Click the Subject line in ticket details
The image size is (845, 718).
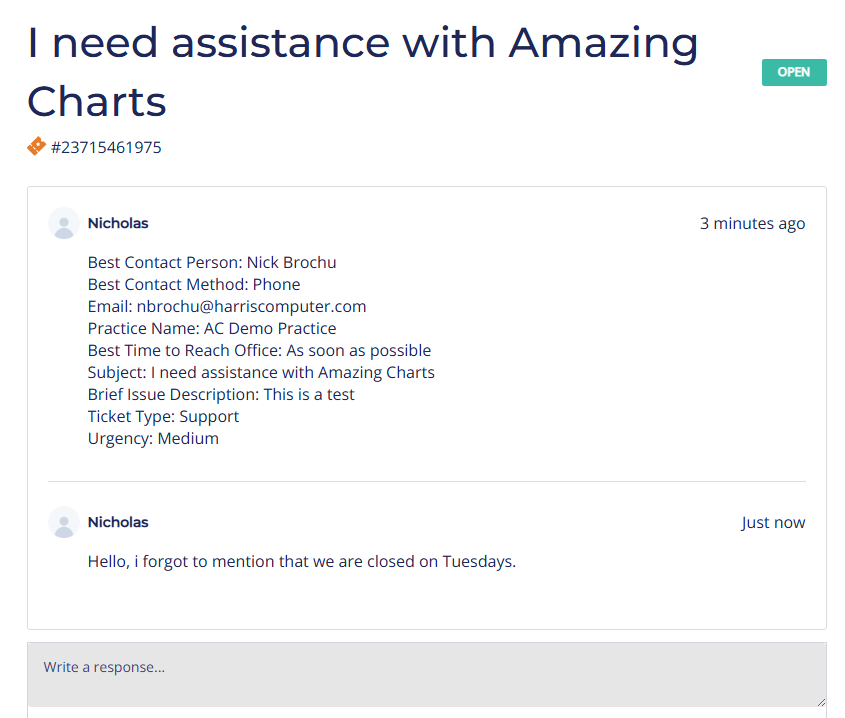pyautogui.click(x=260, y=372)
